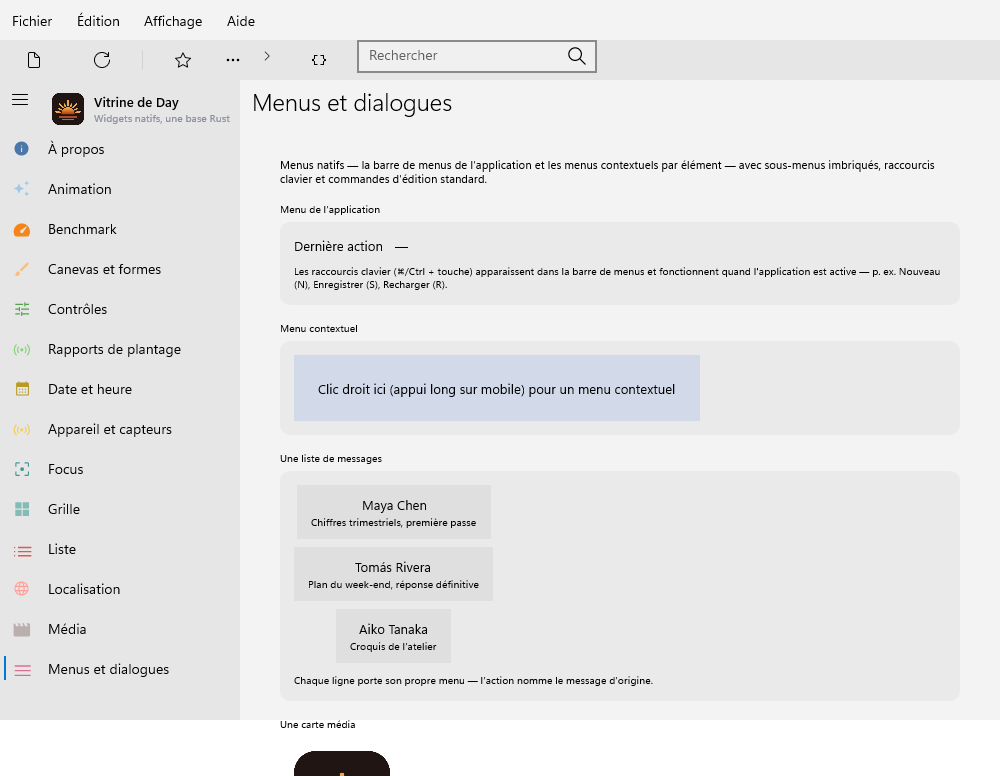The width and height of the screenshot is (1000, 776).
Task: Click the Grille grid icon
Action: tap(22, 509)
